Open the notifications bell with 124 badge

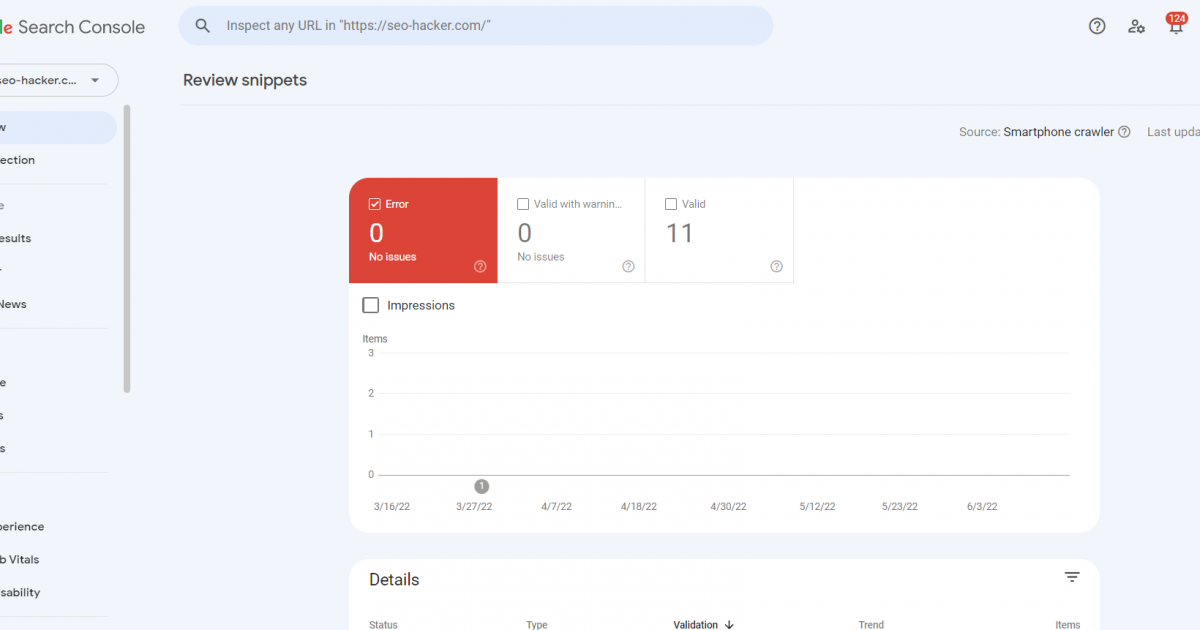[x=1175, y=26]
